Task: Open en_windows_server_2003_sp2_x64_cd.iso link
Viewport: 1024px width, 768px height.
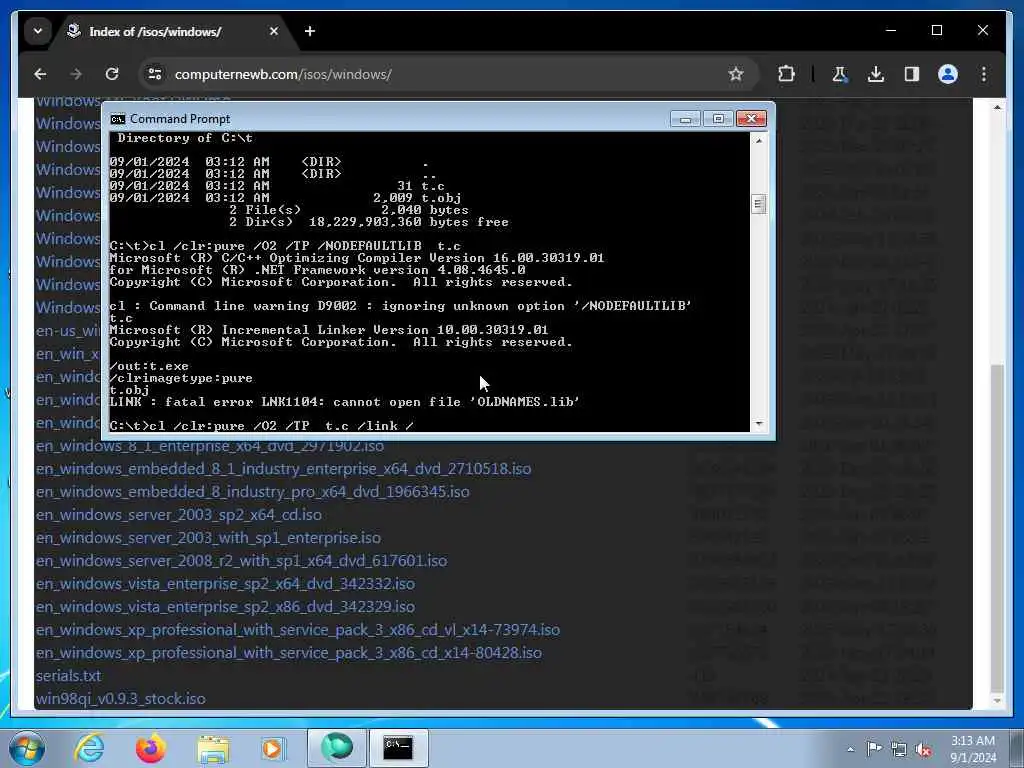Action: click(x=179, y=515)
